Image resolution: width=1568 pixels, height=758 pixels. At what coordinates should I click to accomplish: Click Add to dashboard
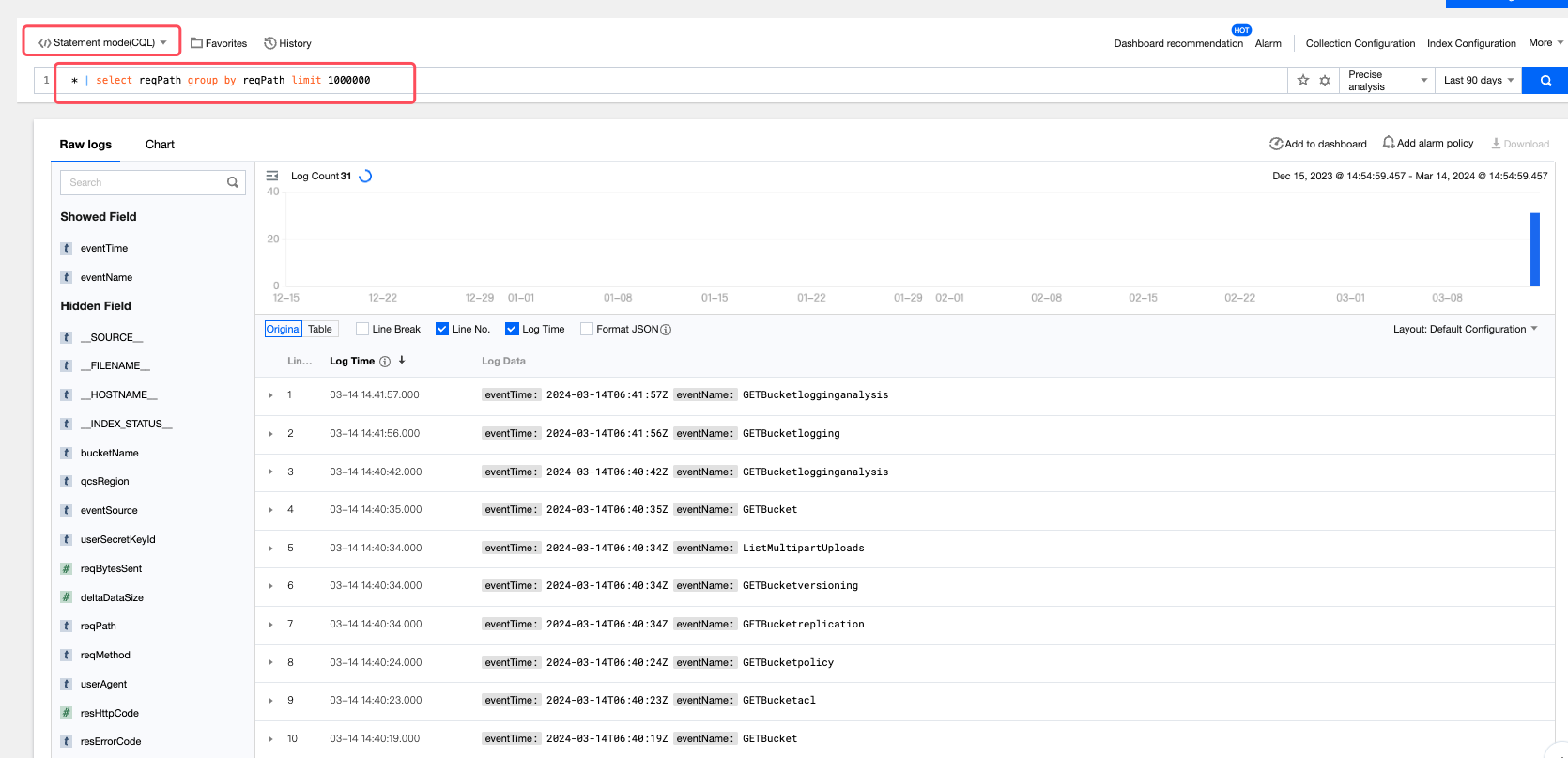(1318, 144)
